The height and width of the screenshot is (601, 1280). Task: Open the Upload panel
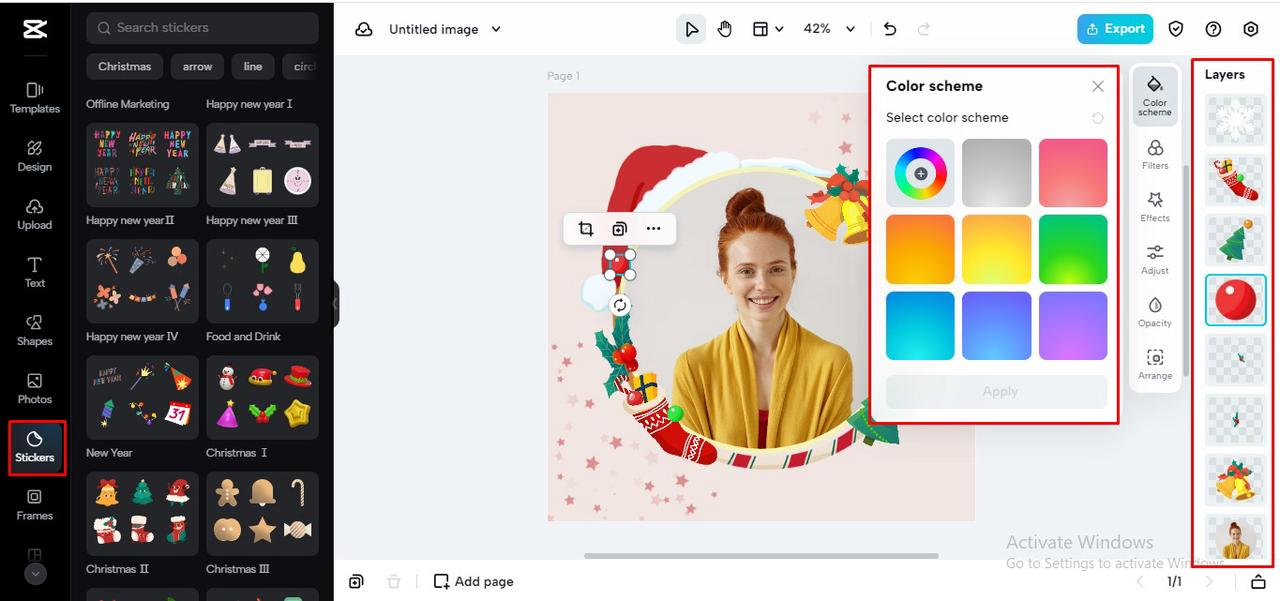coord(35,213)
